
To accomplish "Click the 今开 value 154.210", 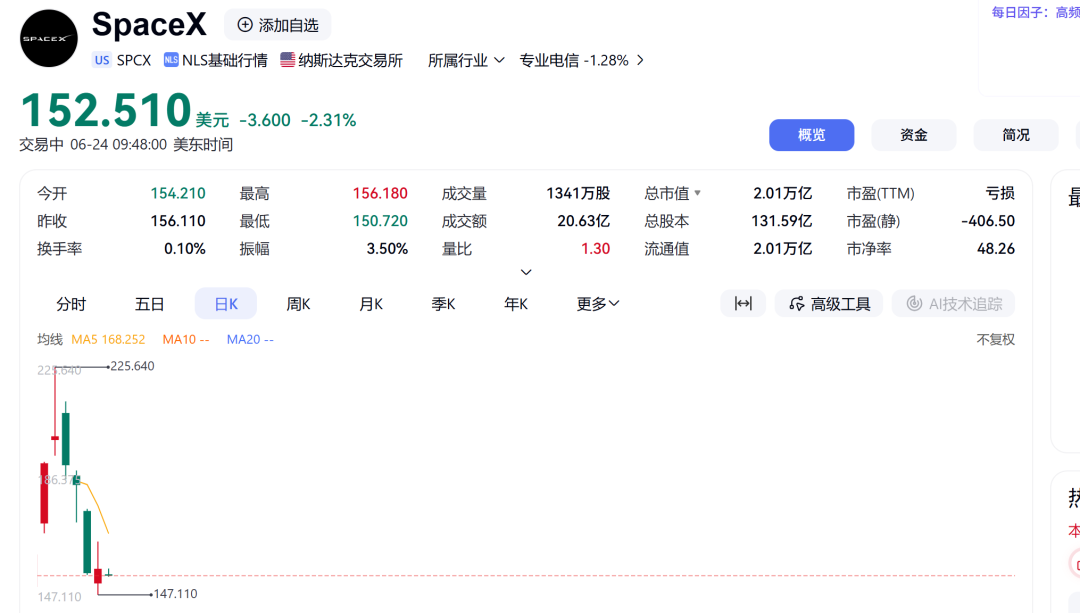I will tap(178, 194).
